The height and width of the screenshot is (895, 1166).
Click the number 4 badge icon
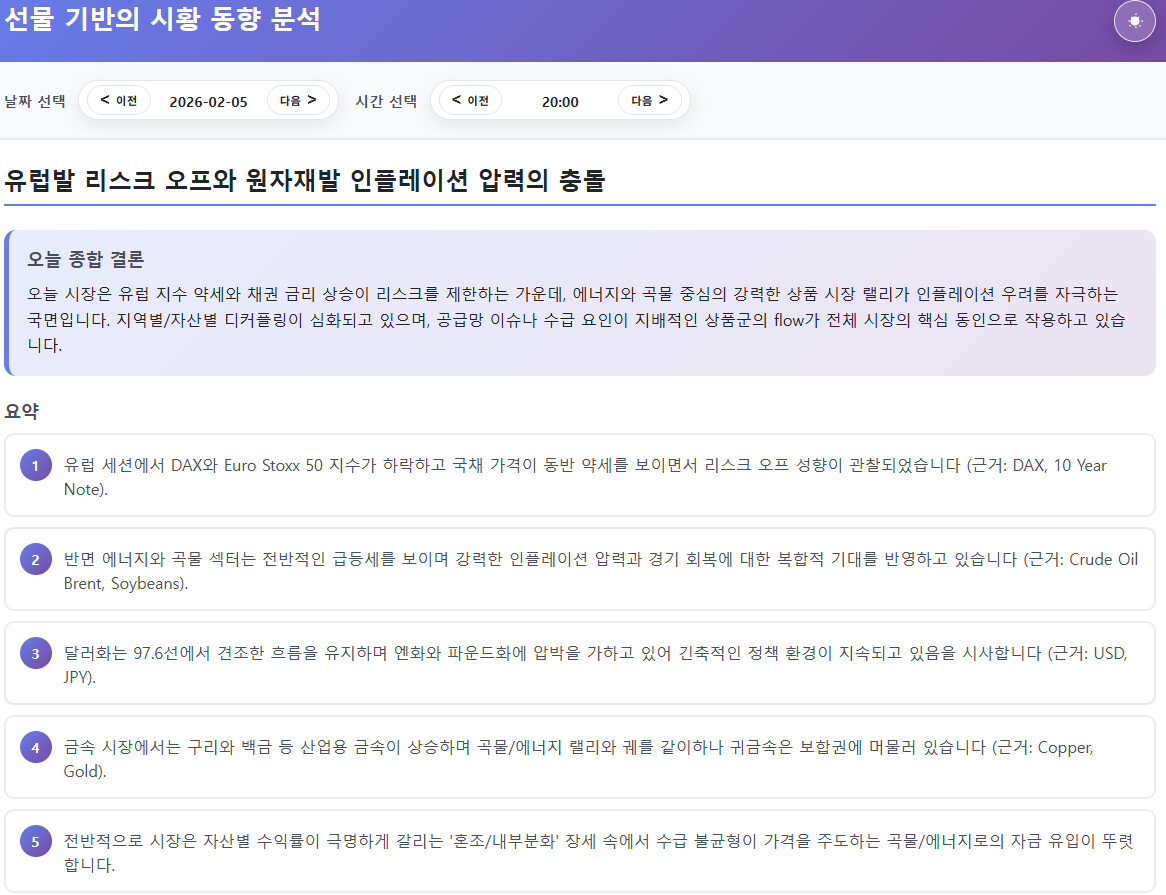(x=35, y=748)
